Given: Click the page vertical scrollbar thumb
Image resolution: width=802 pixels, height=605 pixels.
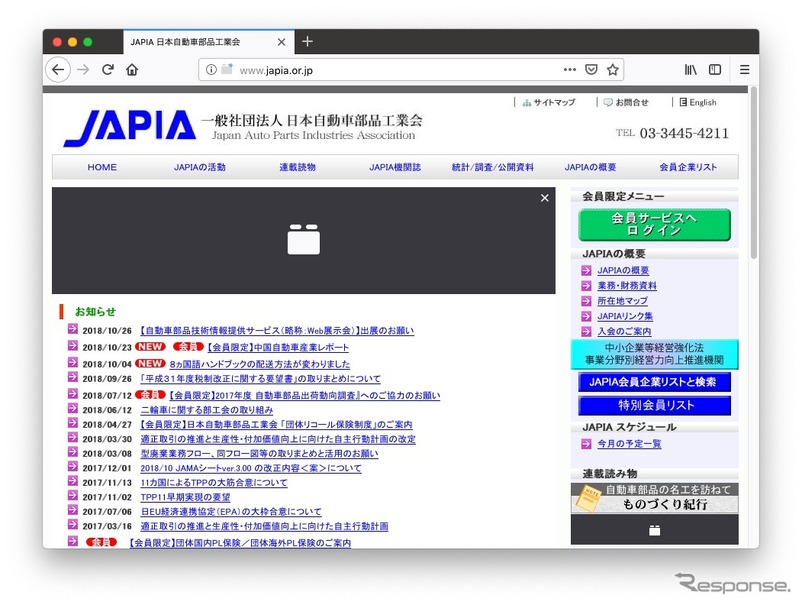Looking at the screenshot, I should [753, 173].
